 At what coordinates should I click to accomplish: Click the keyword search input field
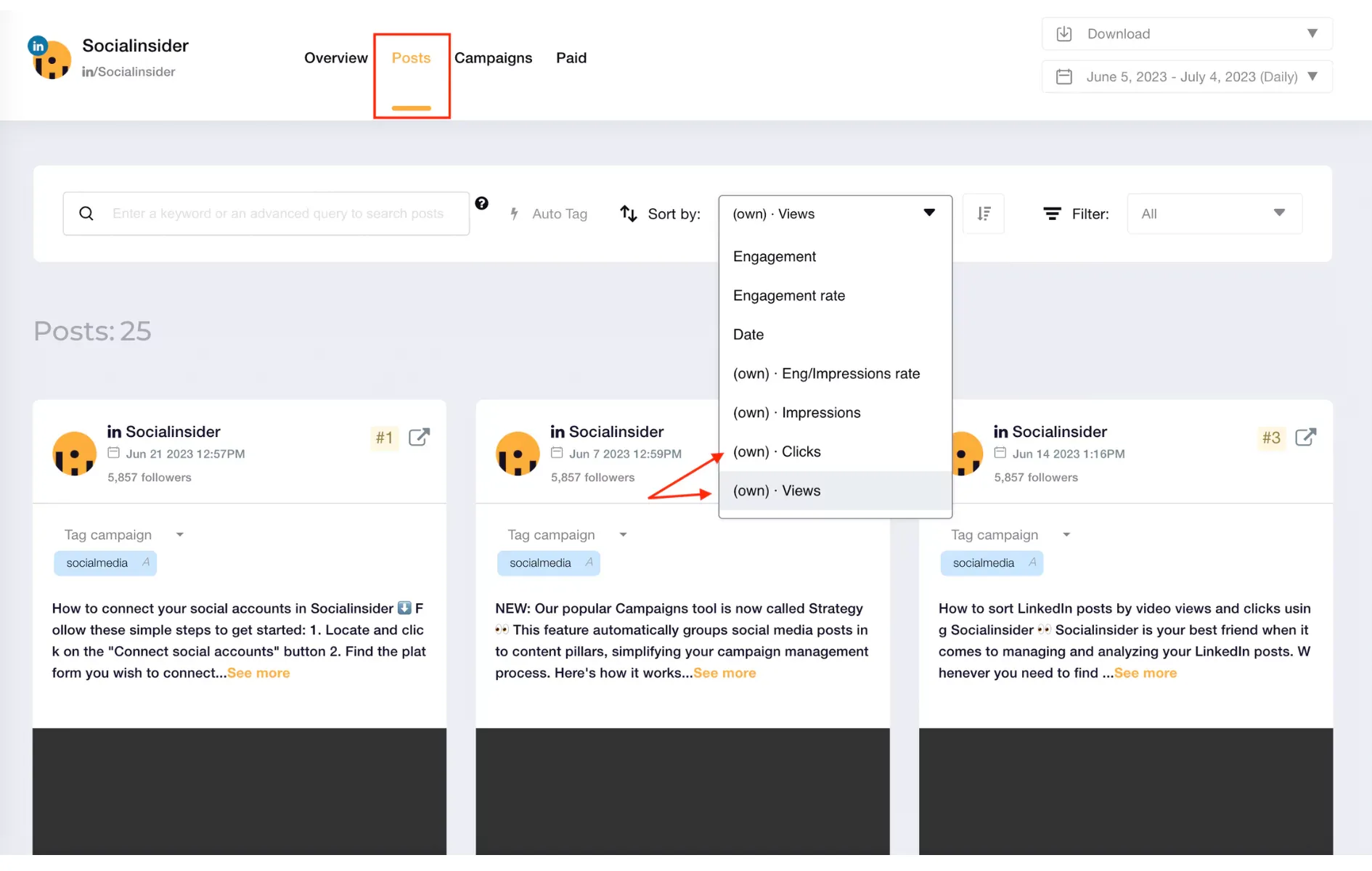pos(266,213)
